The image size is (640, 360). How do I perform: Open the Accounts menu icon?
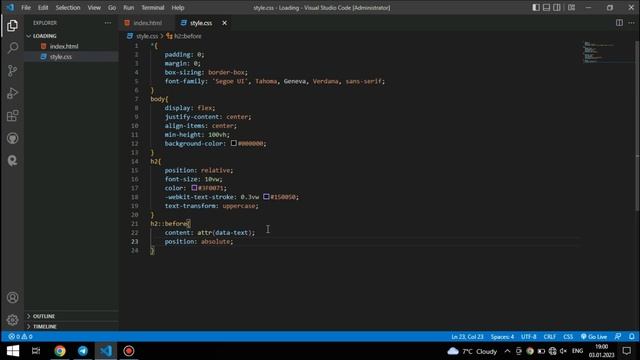[x=13, y=298]
